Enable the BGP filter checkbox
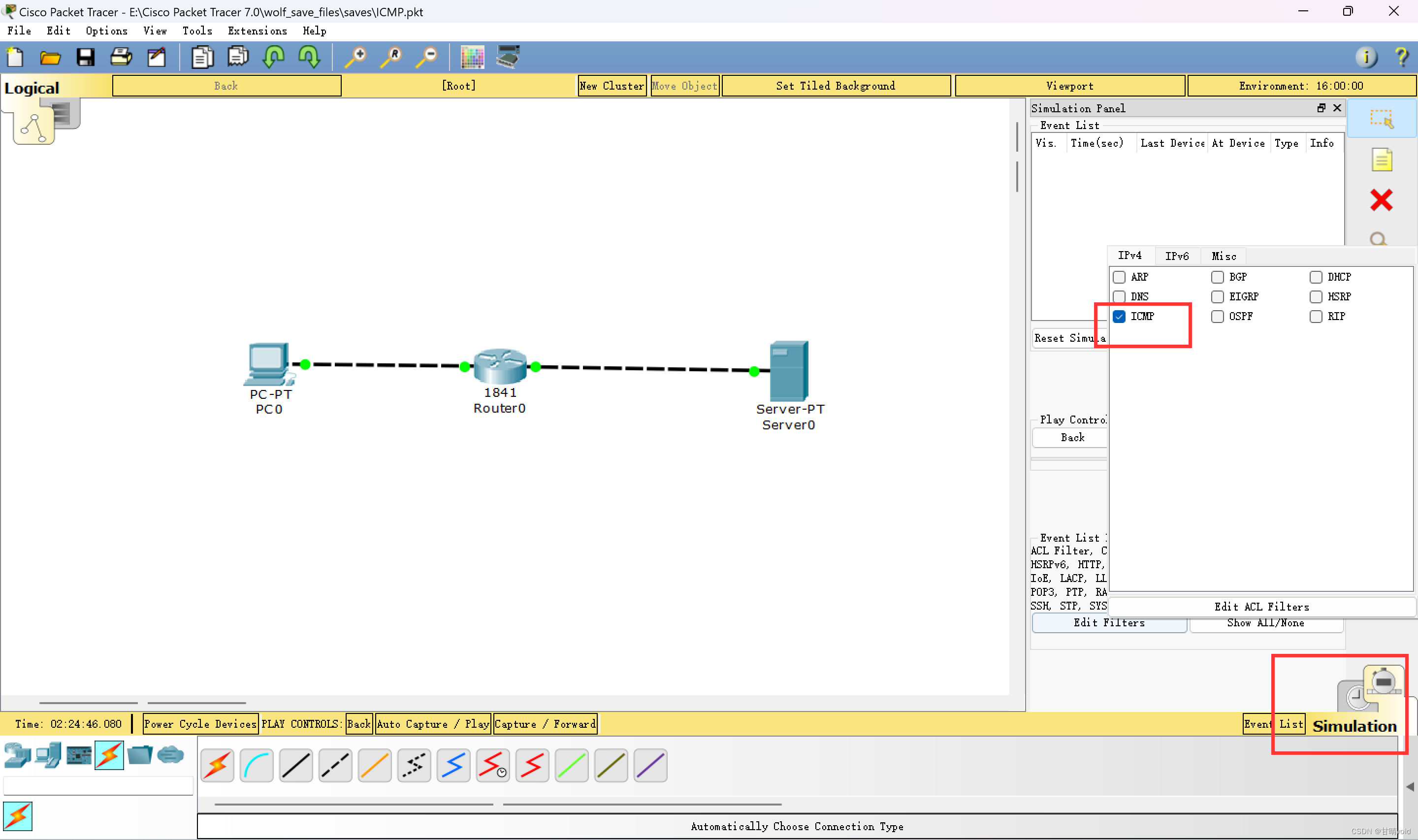 [x=1218, y=277]
